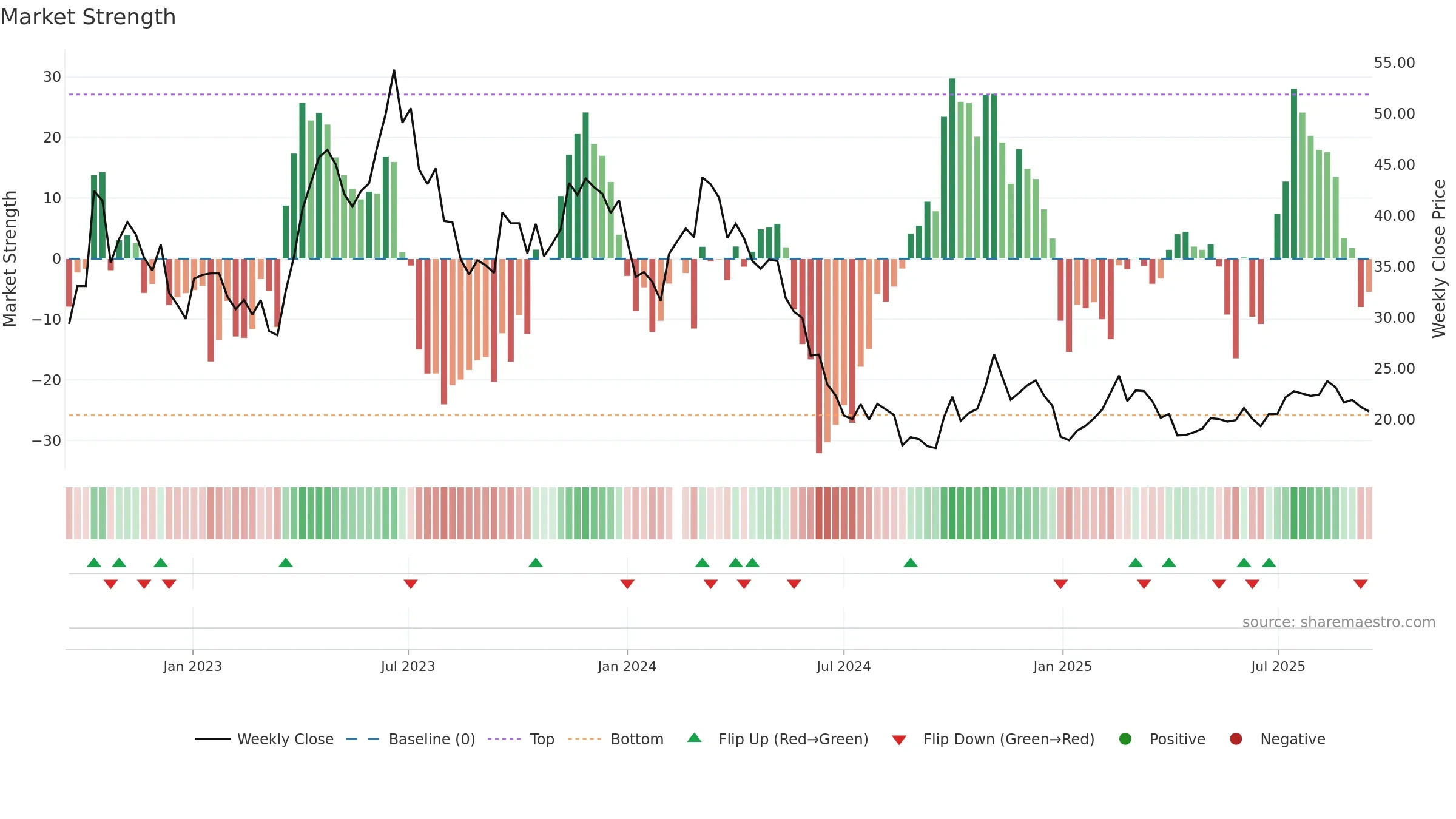1456x819 pixels.
Task: Click the green triangle icon in the legend
Action: point(695,738)
